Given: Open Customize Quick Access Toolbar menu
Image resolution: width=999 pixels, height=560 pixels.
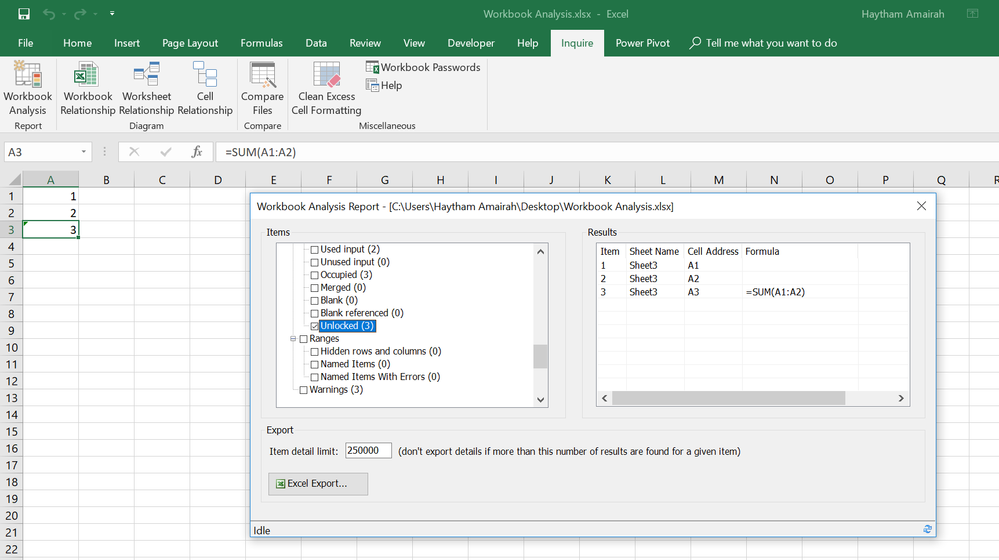Looking at the screenshot, I should click(112, 13).
